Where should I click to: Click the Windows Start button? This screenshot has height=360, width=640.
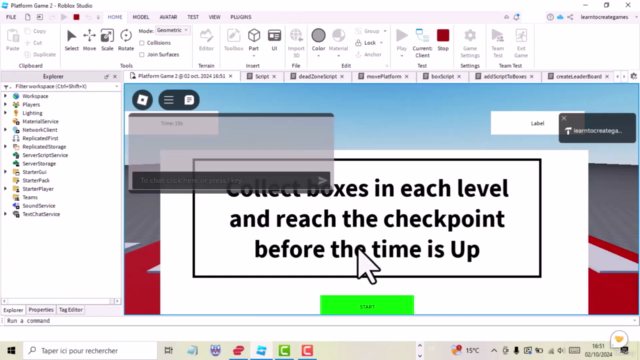click(11, 350)
